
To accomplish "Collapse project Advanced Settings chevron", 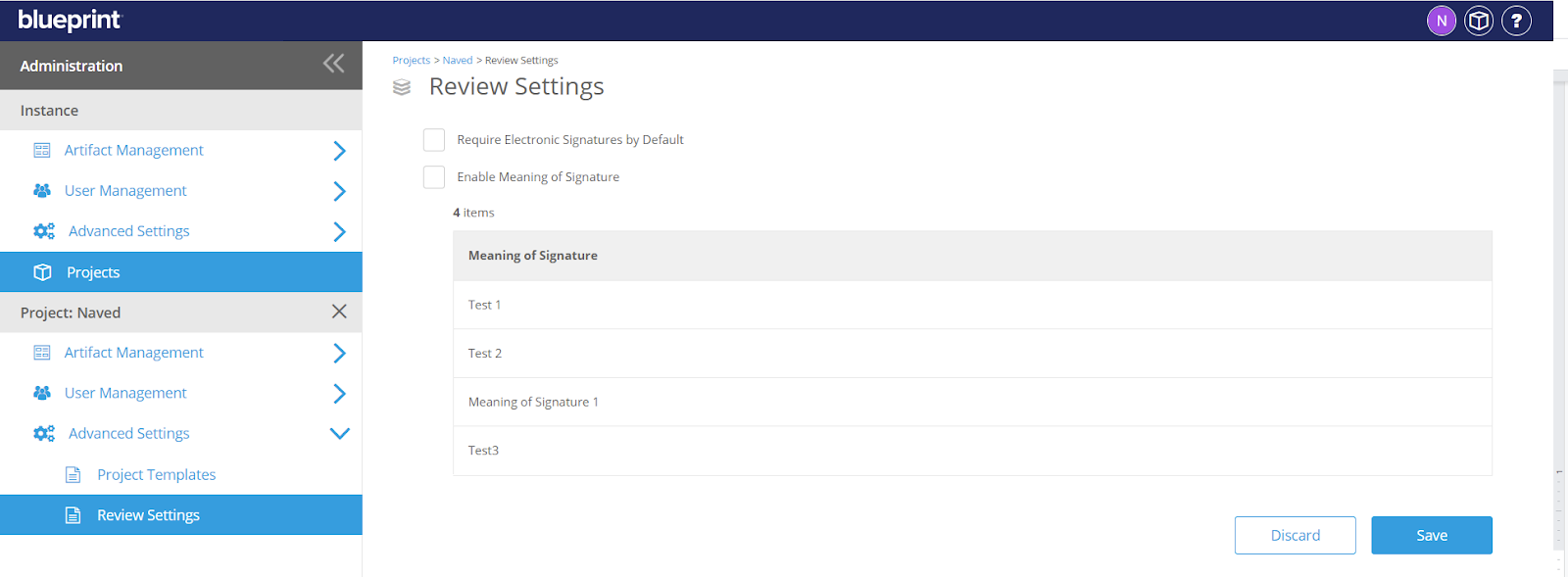I will [339, 434].
